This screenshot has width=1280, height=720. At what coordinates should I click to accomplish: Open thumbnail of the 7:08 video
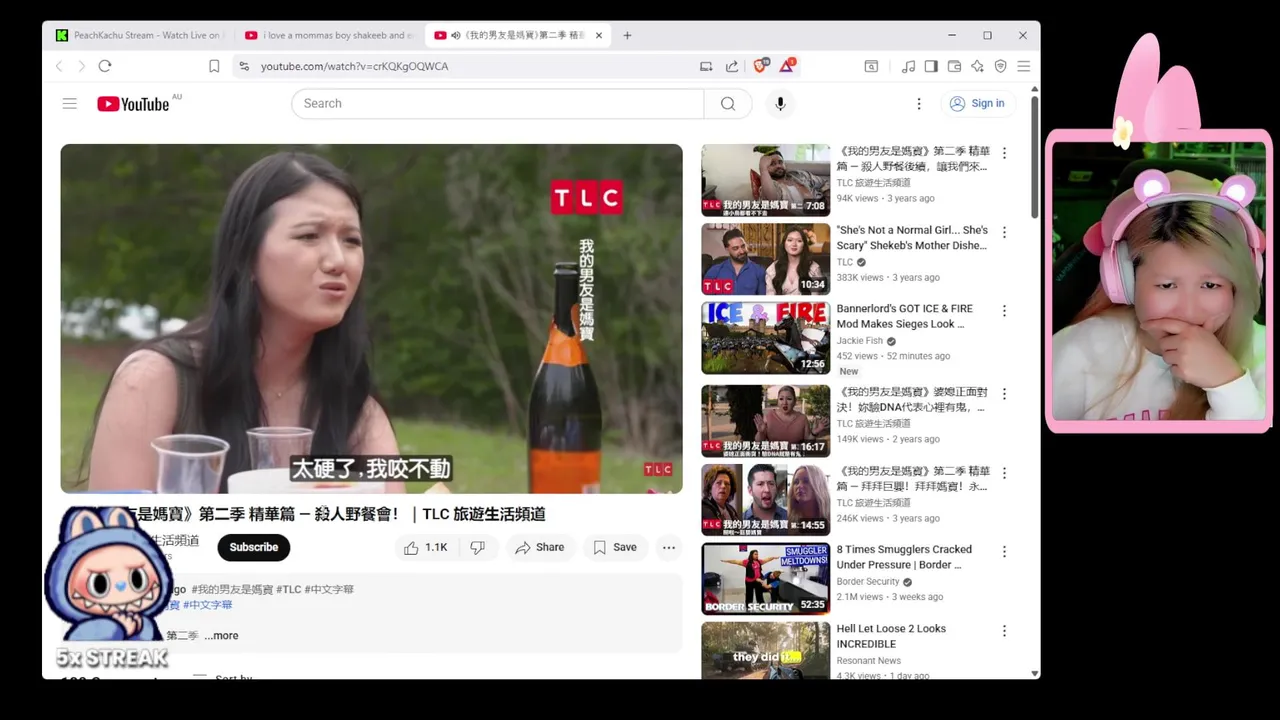pos(766,180)
